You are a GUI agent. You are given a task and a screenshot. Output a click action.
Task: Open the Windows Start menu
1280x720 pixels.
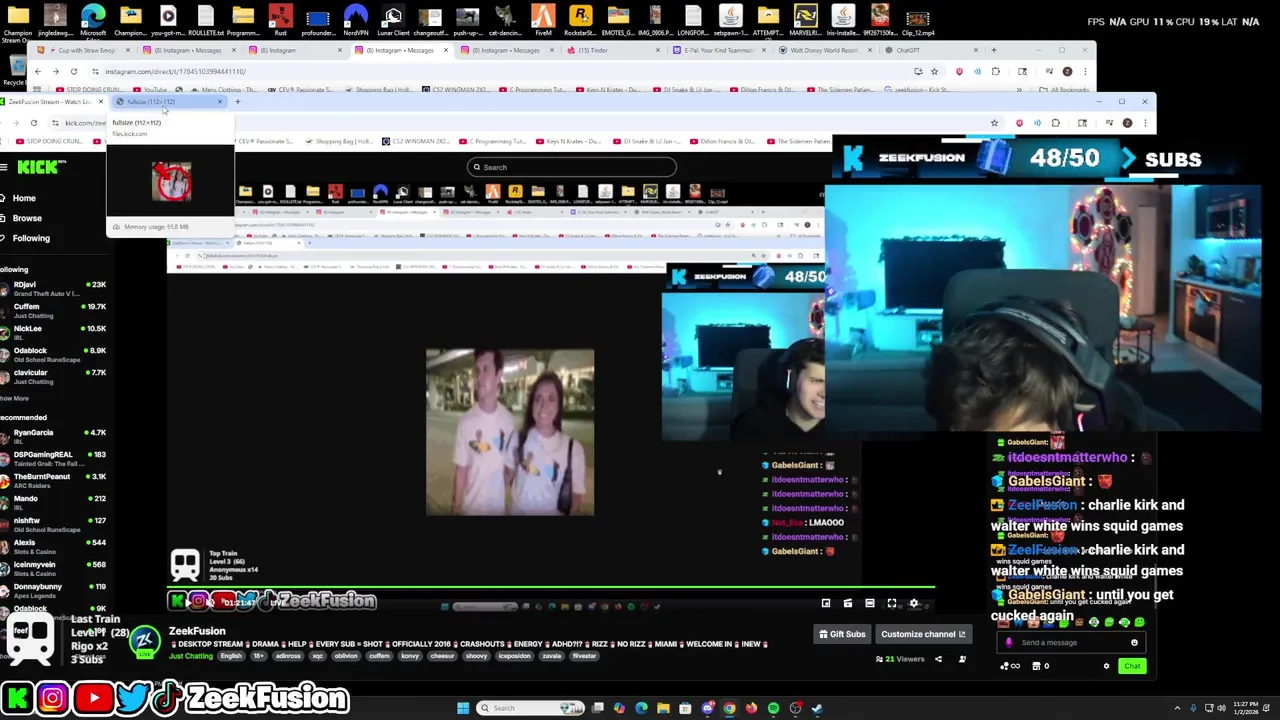pos(463,708)
